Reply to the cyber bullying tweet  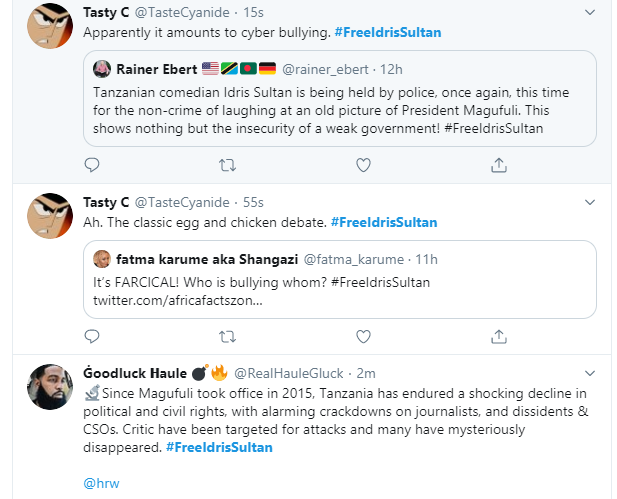91,164
